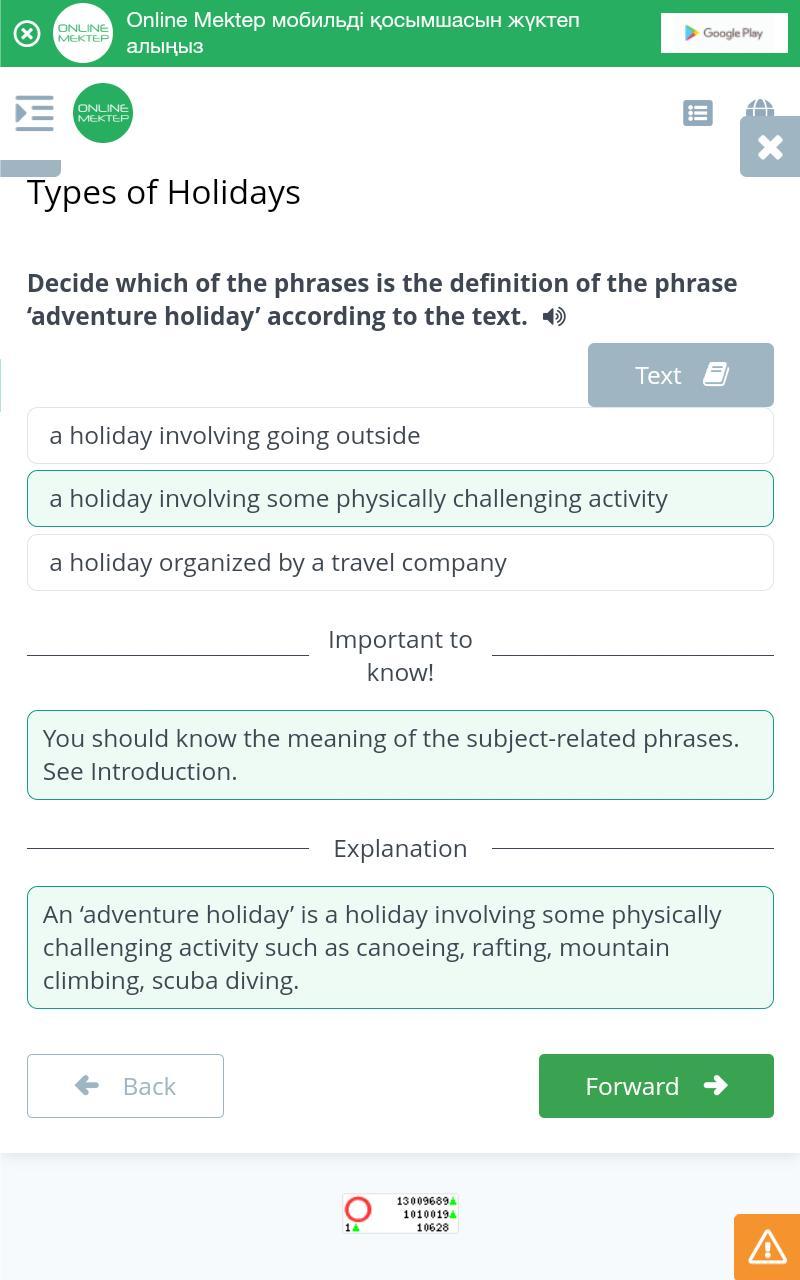Image resolution: width=800 pixels, height=1280 pixels.
Task: Click the book icon on Text button
Action: [716, 374]
